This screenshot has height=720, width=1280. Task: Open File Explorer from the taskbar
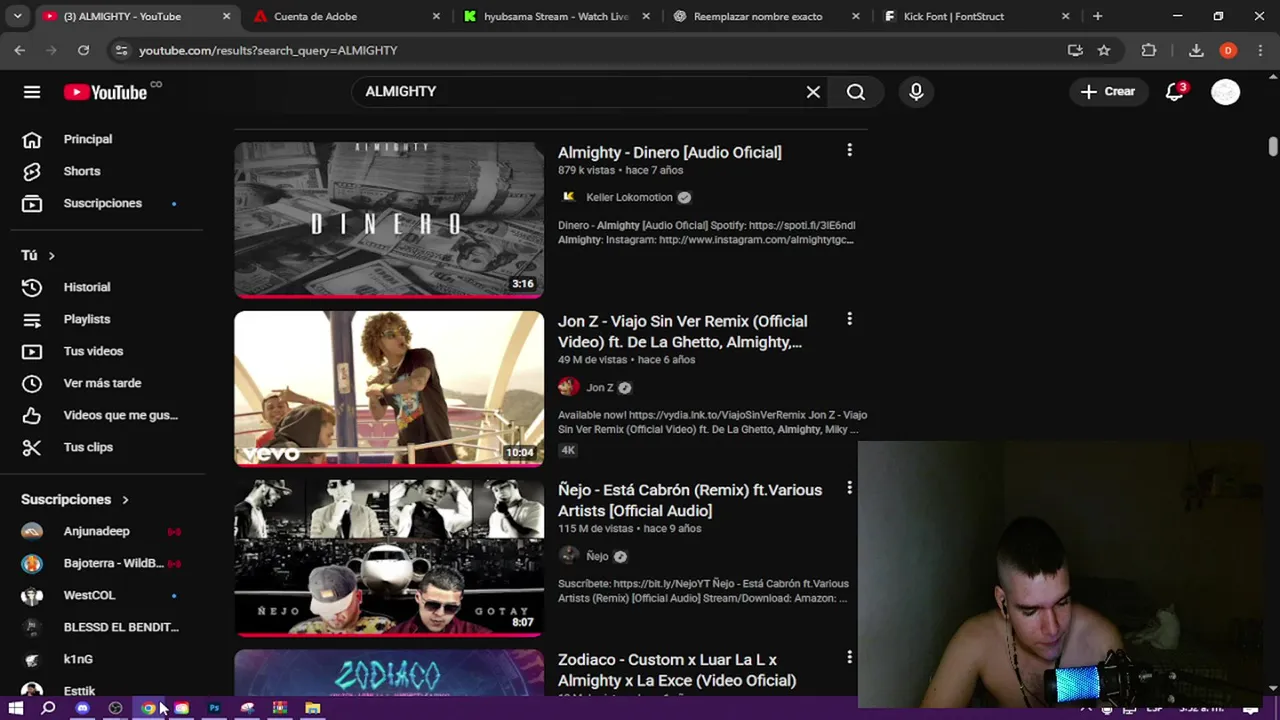(x=313, y=708)
